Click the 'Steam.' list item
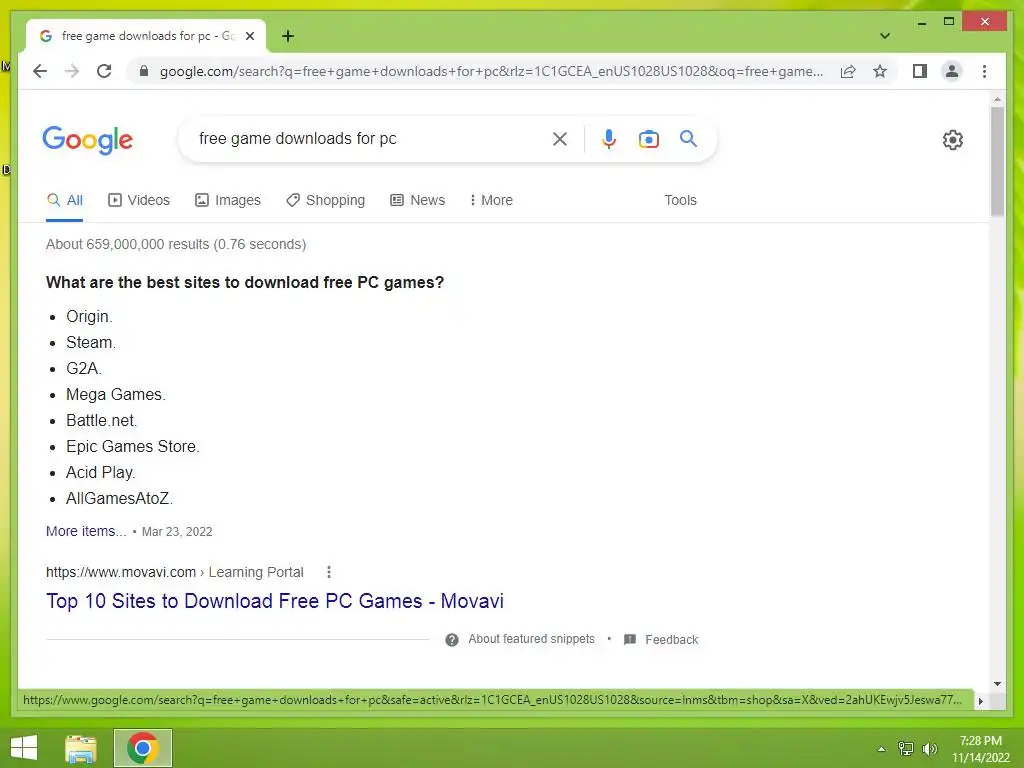Viewport: 1024px width, 768px height. coord(91,343)
